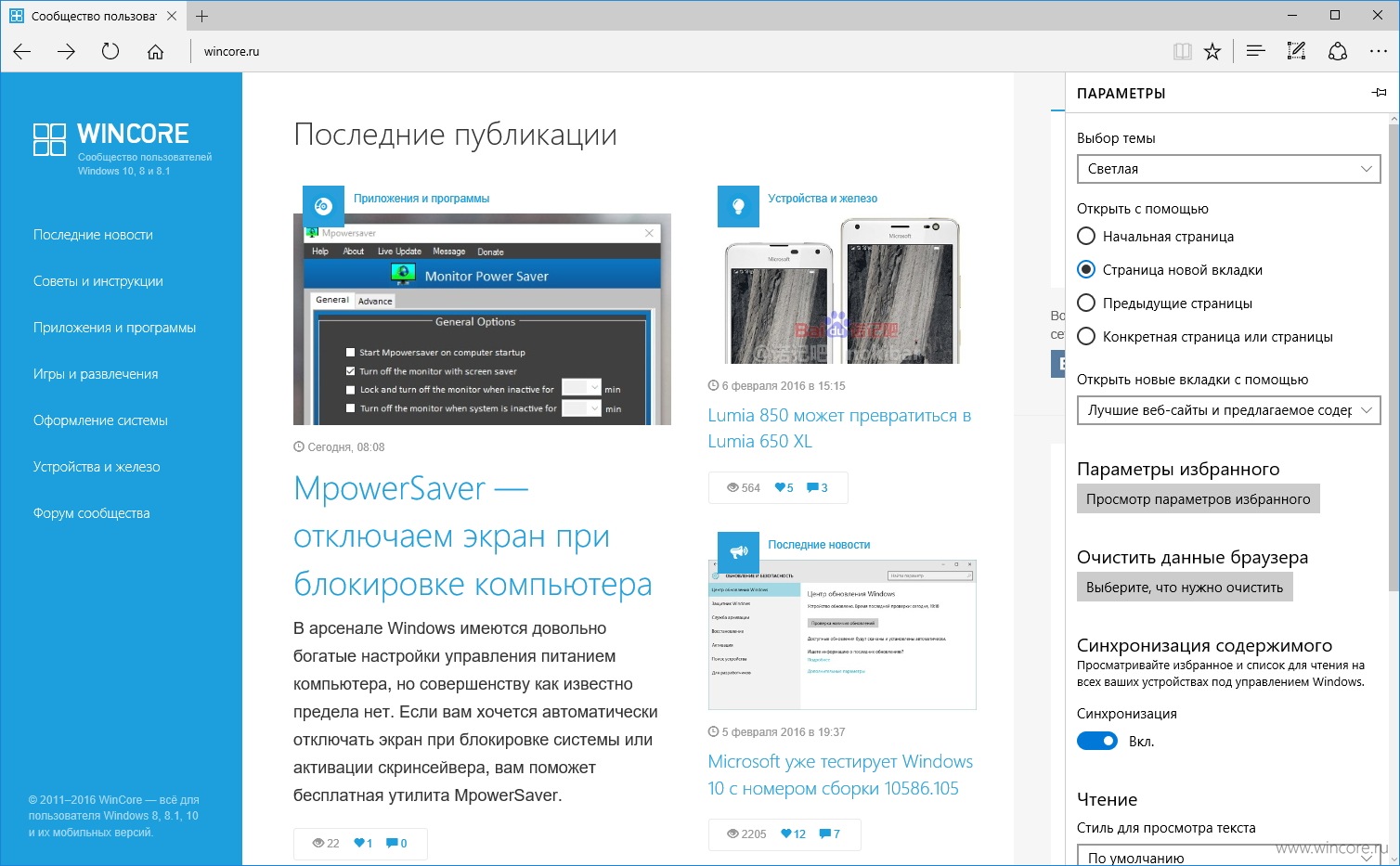The height and width of the screenshot is (866, 1400).
Task: Click Приложения и программы category link above article
Action: coord(421,199)
